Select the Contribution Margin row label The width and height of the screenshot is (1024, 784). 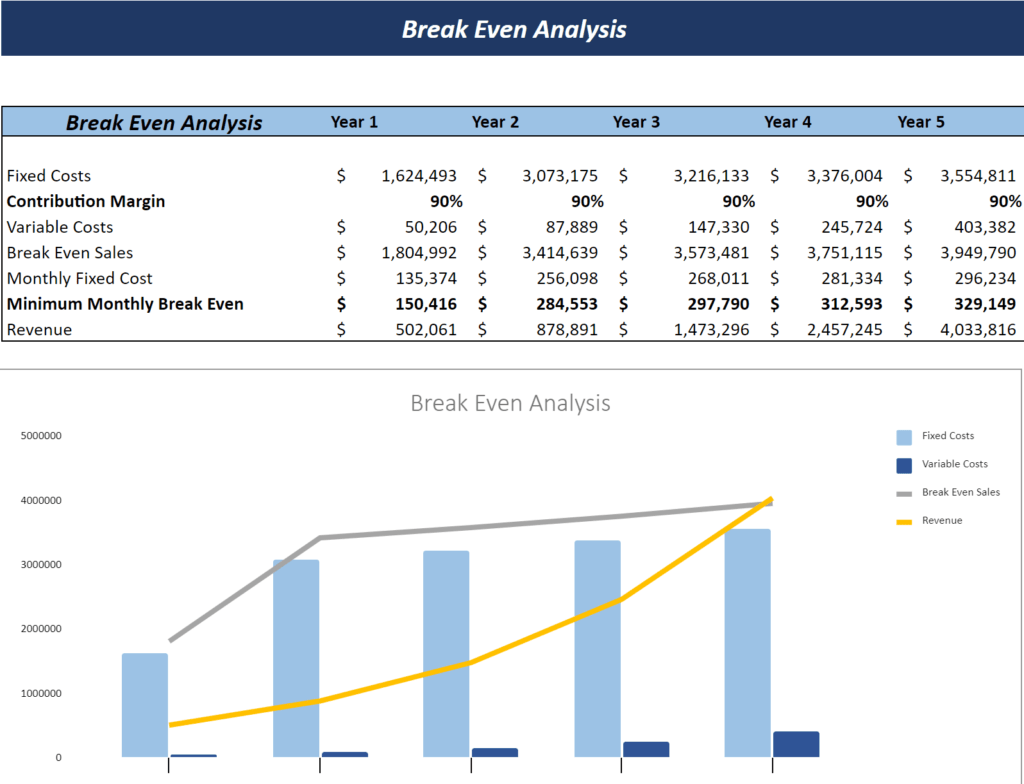point(85,201)
